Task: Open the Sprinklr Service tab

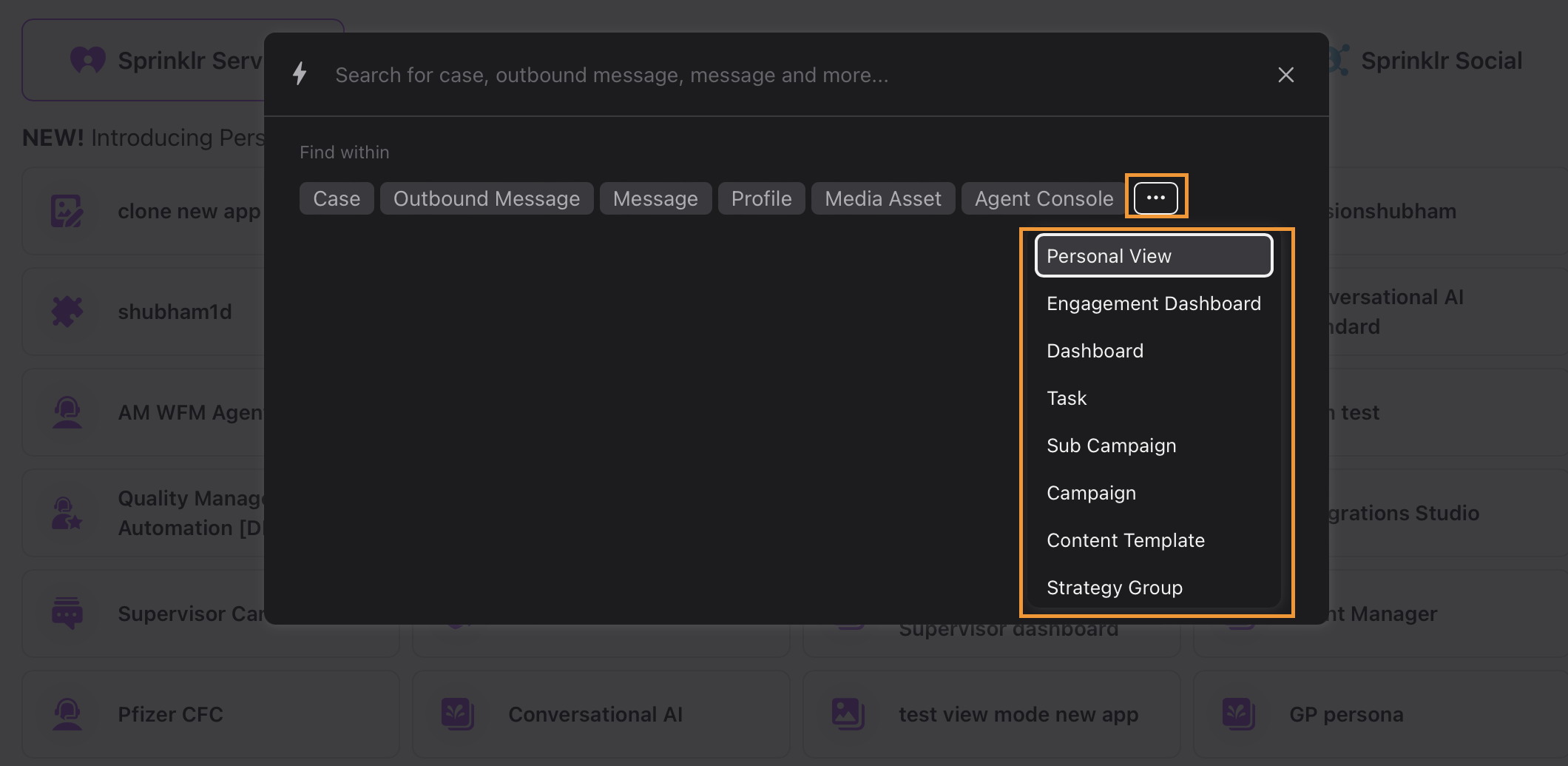Action: (x=144, y=60)
